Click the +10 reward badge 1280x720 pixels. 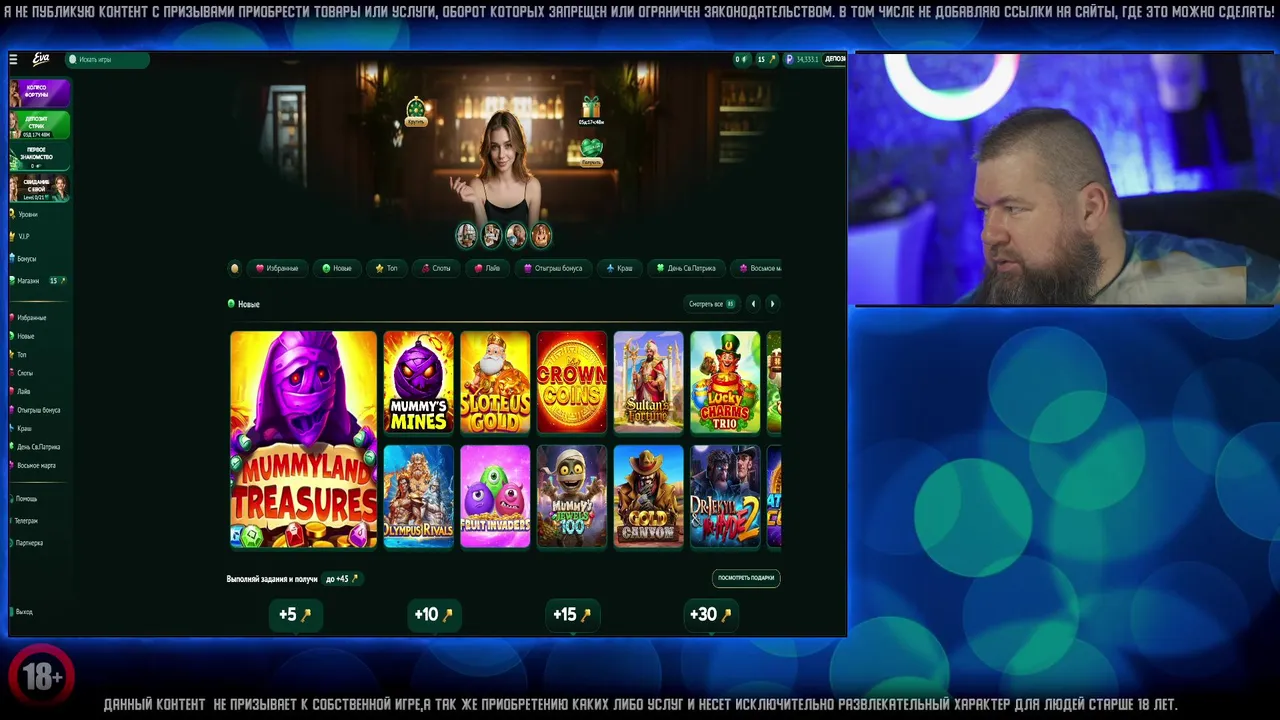[434, 615]
